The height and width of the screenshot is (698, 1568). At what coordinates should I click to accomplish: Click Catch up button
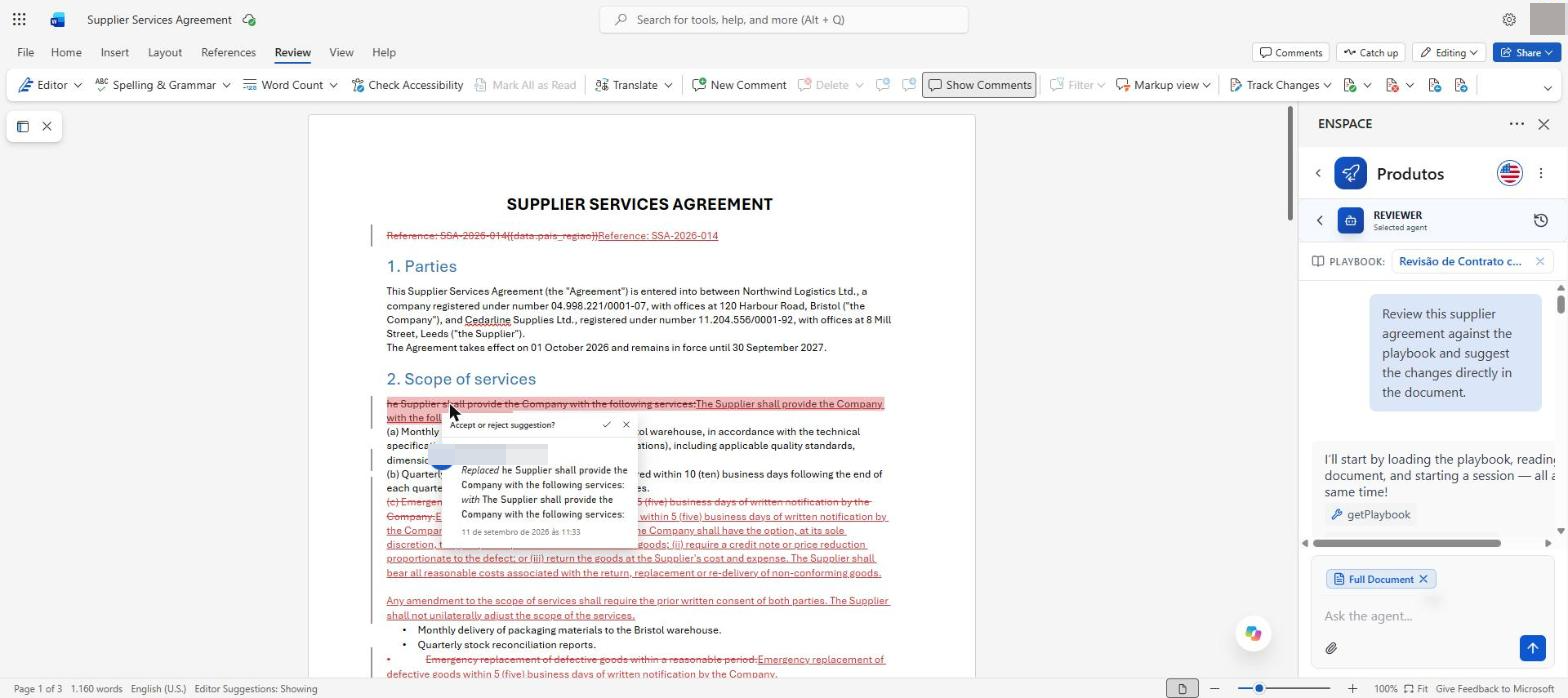(1370, 52)
